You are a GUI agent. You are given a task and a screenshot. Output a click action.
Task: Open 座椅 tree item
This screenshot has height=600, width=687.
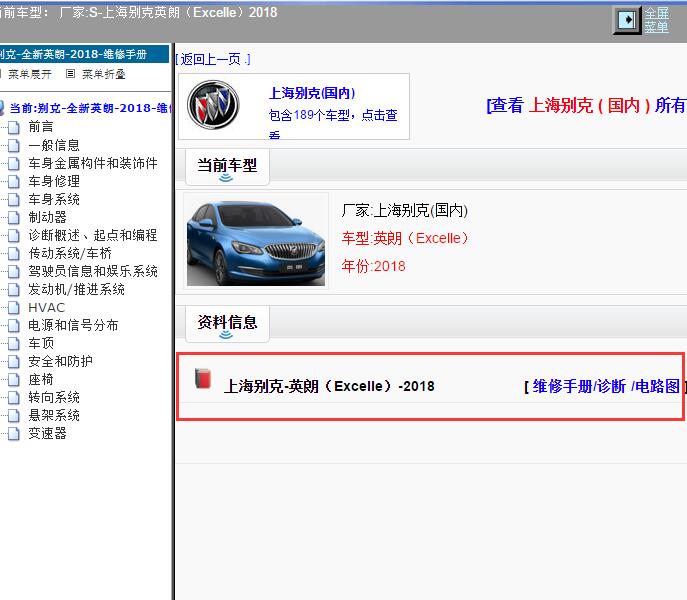click(41, 379)
